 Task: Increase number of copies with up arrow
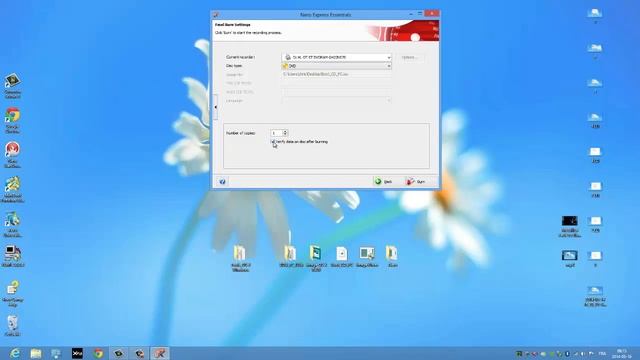285,131
